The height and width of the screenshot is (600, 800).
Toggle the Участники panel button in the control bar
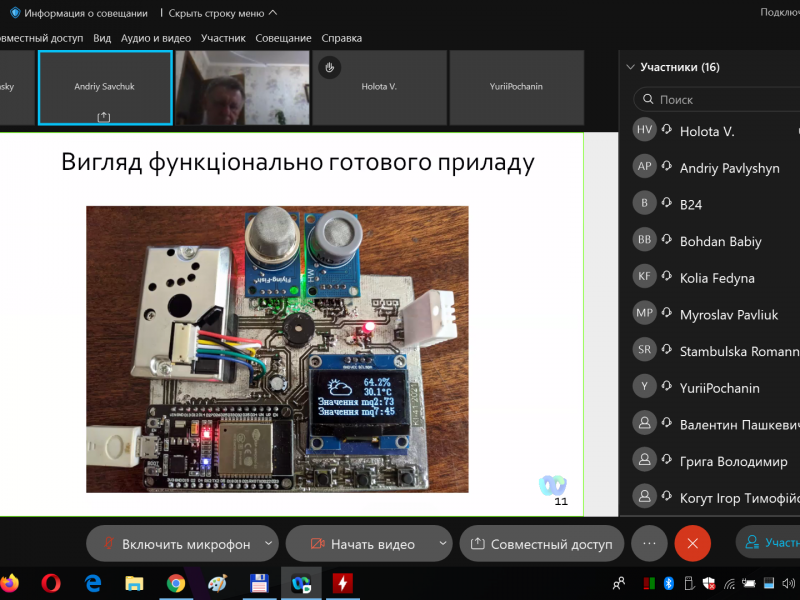tap(770, 543)
